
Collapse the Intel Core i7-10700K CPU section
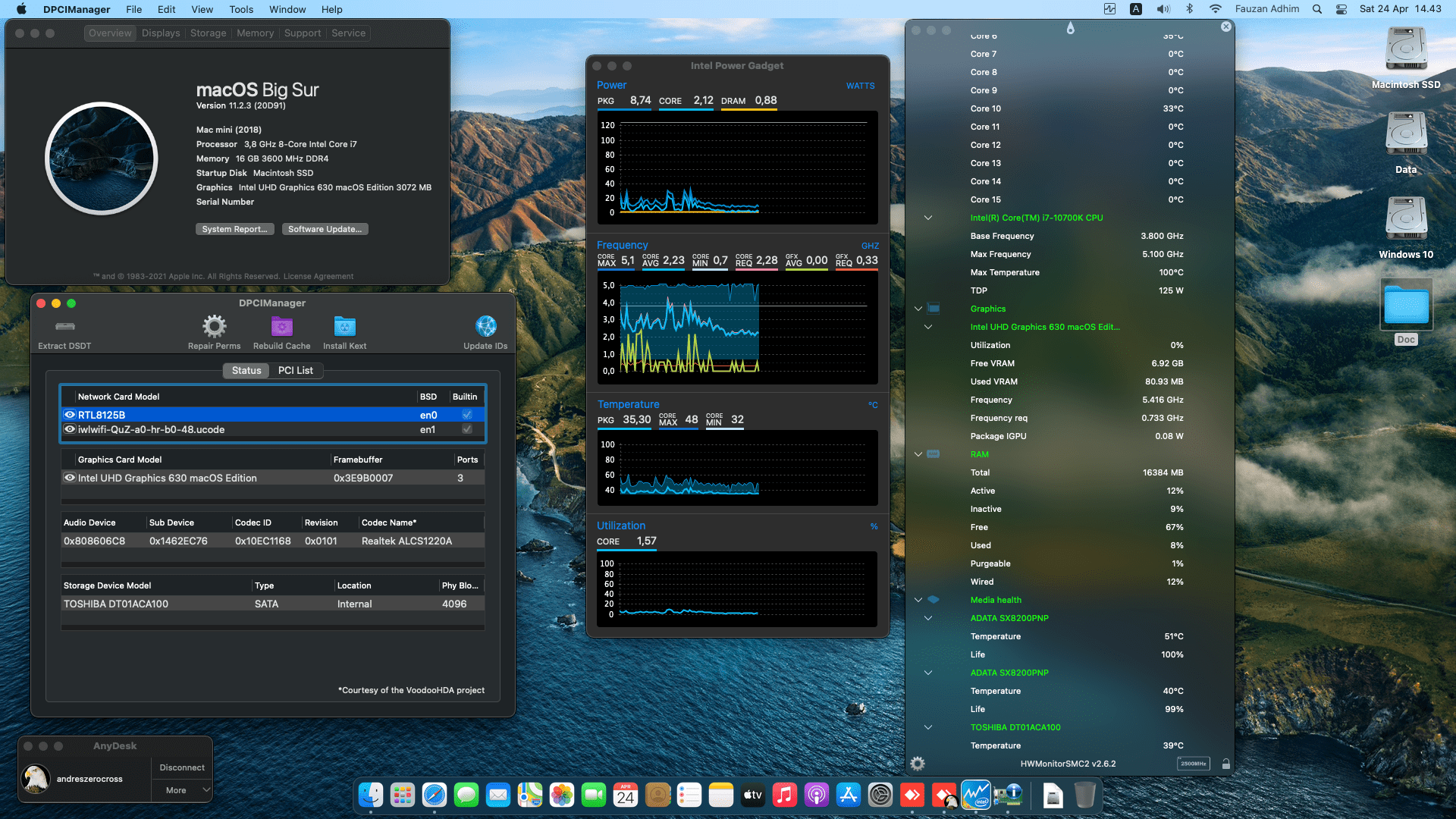coord(927,218)
